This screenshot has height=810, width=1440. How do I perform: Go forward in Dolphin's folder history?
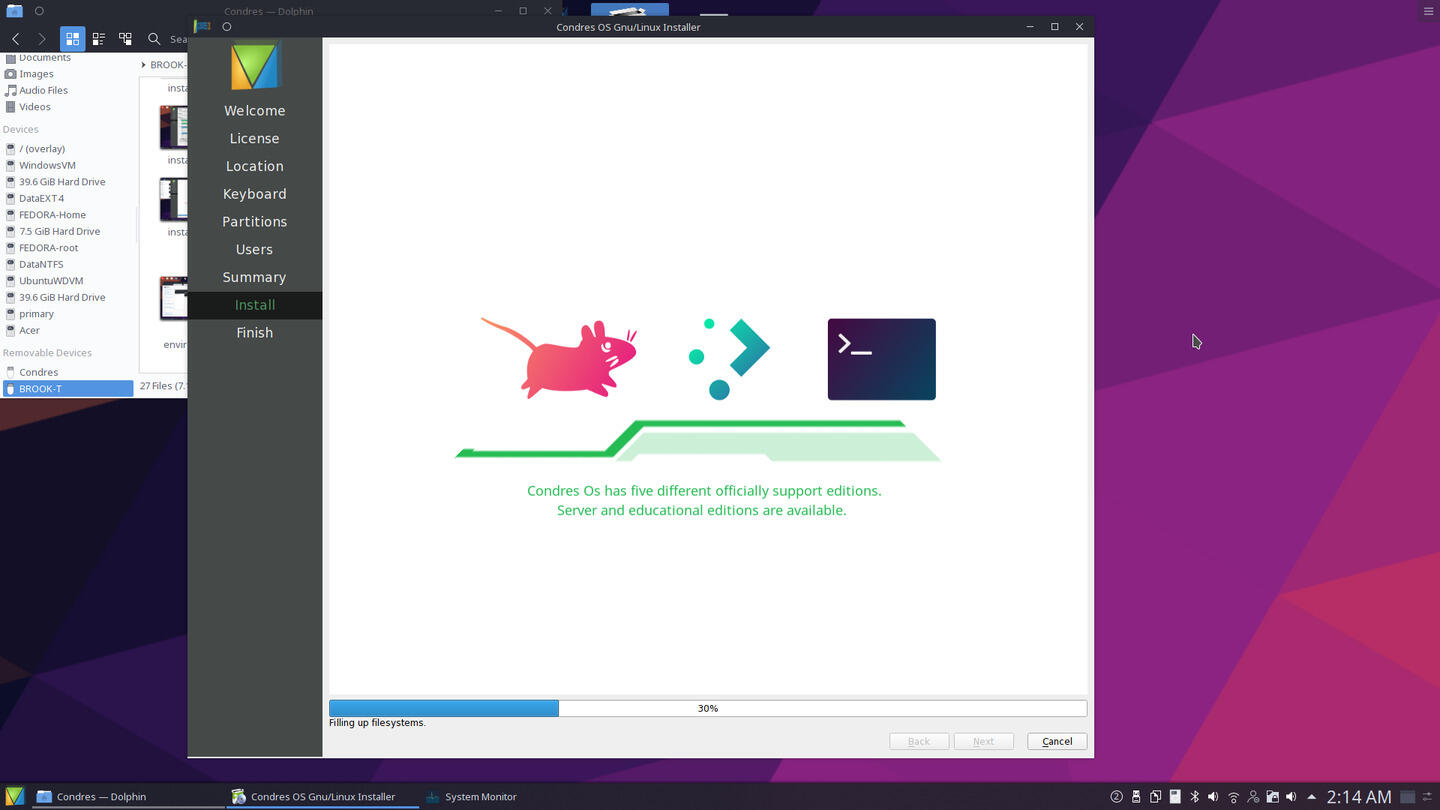(42, 39)
